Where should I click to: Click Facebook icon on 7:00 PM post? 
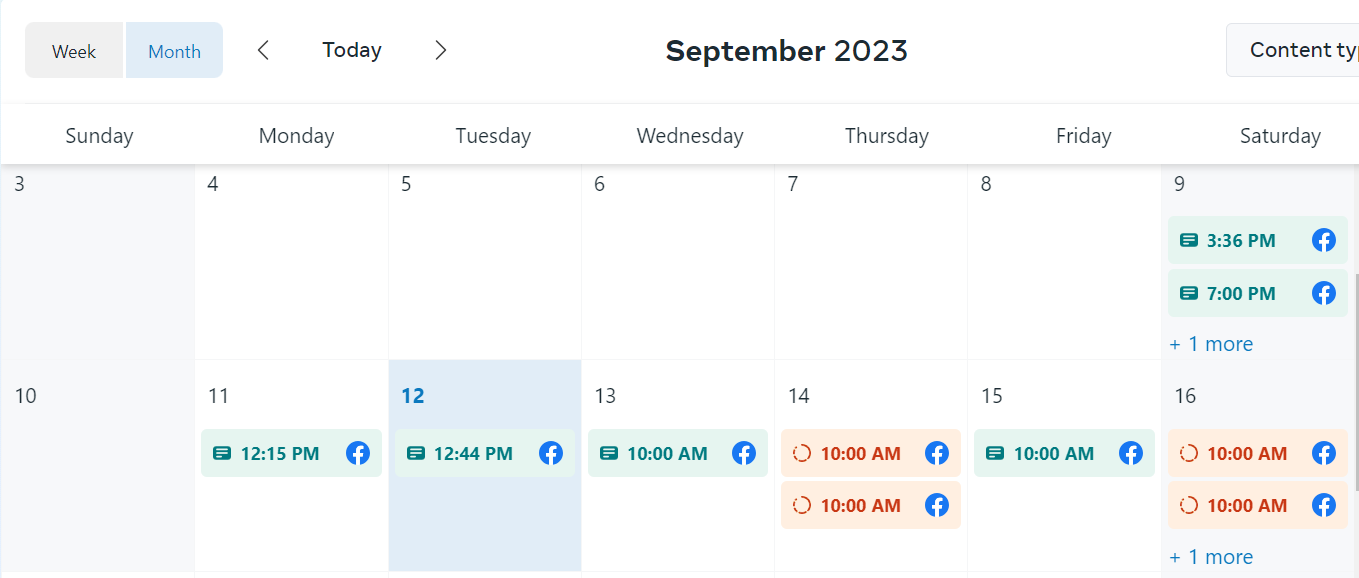coord(1323,293)
